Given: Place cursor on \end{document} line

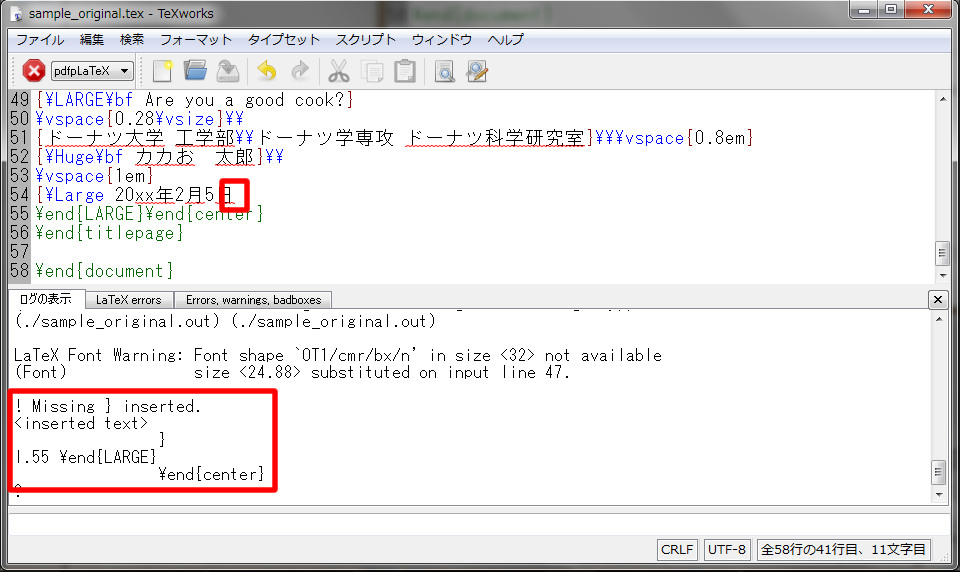Looking at the screenshot, I should (104, 271).
